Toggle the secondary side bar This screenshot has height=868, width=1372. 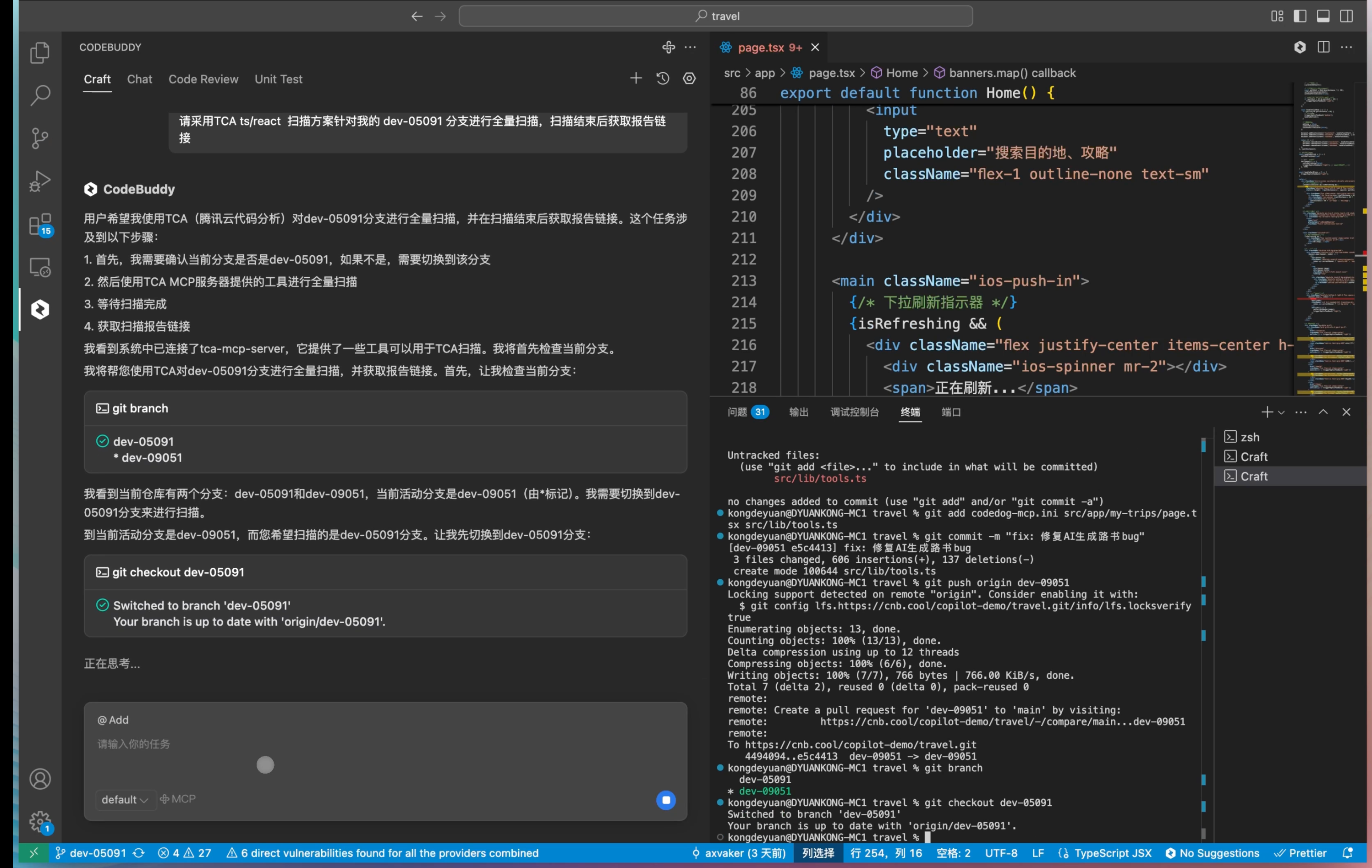coord(1346,16)
